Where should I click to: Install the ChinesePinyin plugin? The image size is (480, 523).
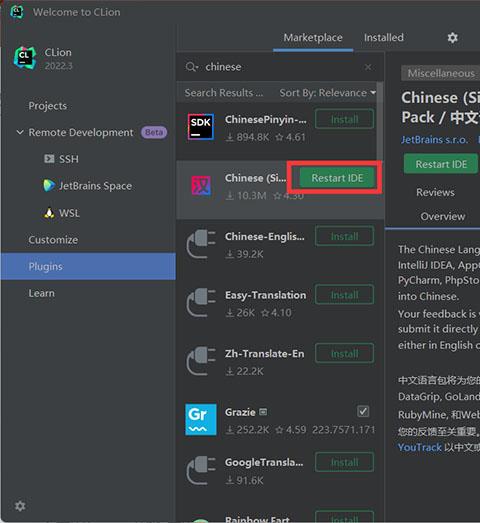click(x=344, y=119)
